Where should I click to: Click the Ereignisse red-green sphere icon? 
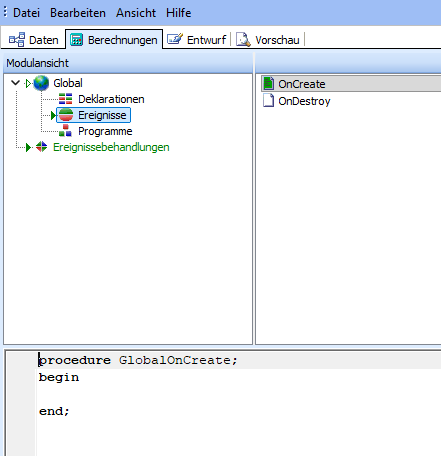tap(66, 115)
